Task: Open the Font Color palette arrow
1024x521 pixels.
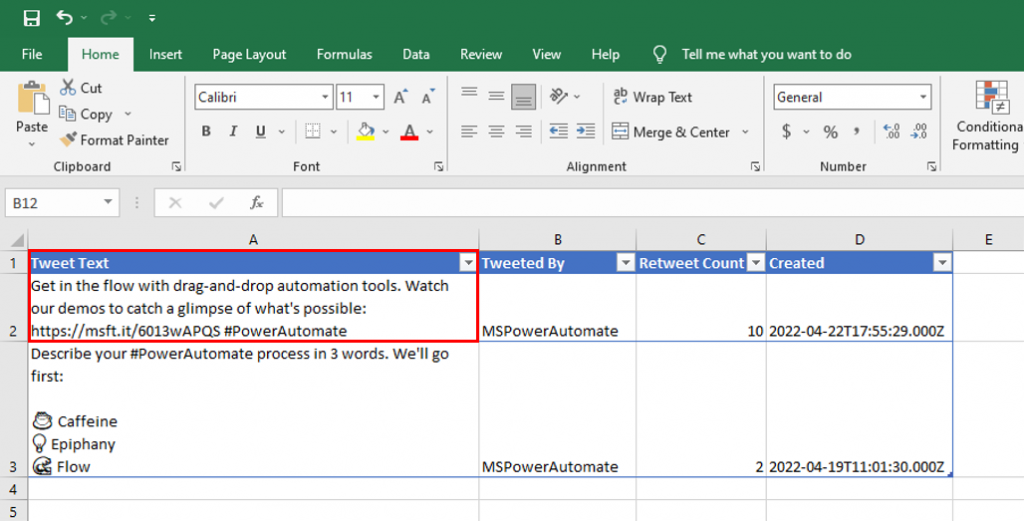Action: click(430, 132)
